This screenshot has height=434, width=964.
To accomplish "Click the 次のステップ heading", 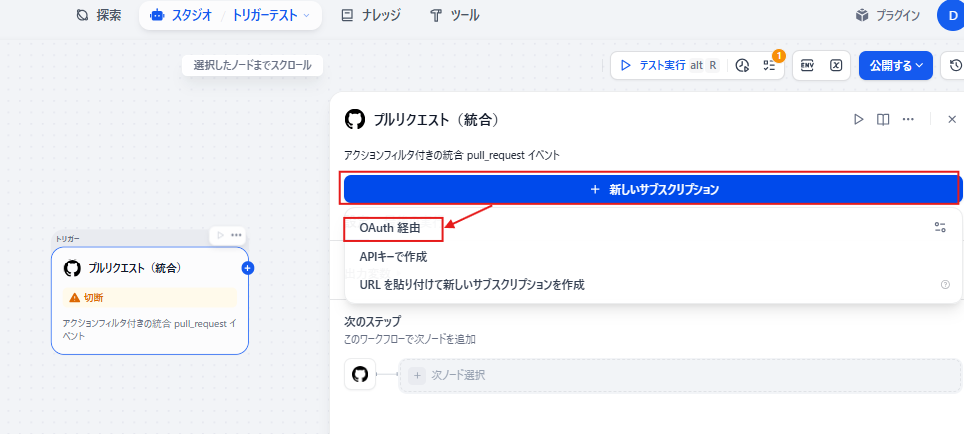I will click(373, 322).
